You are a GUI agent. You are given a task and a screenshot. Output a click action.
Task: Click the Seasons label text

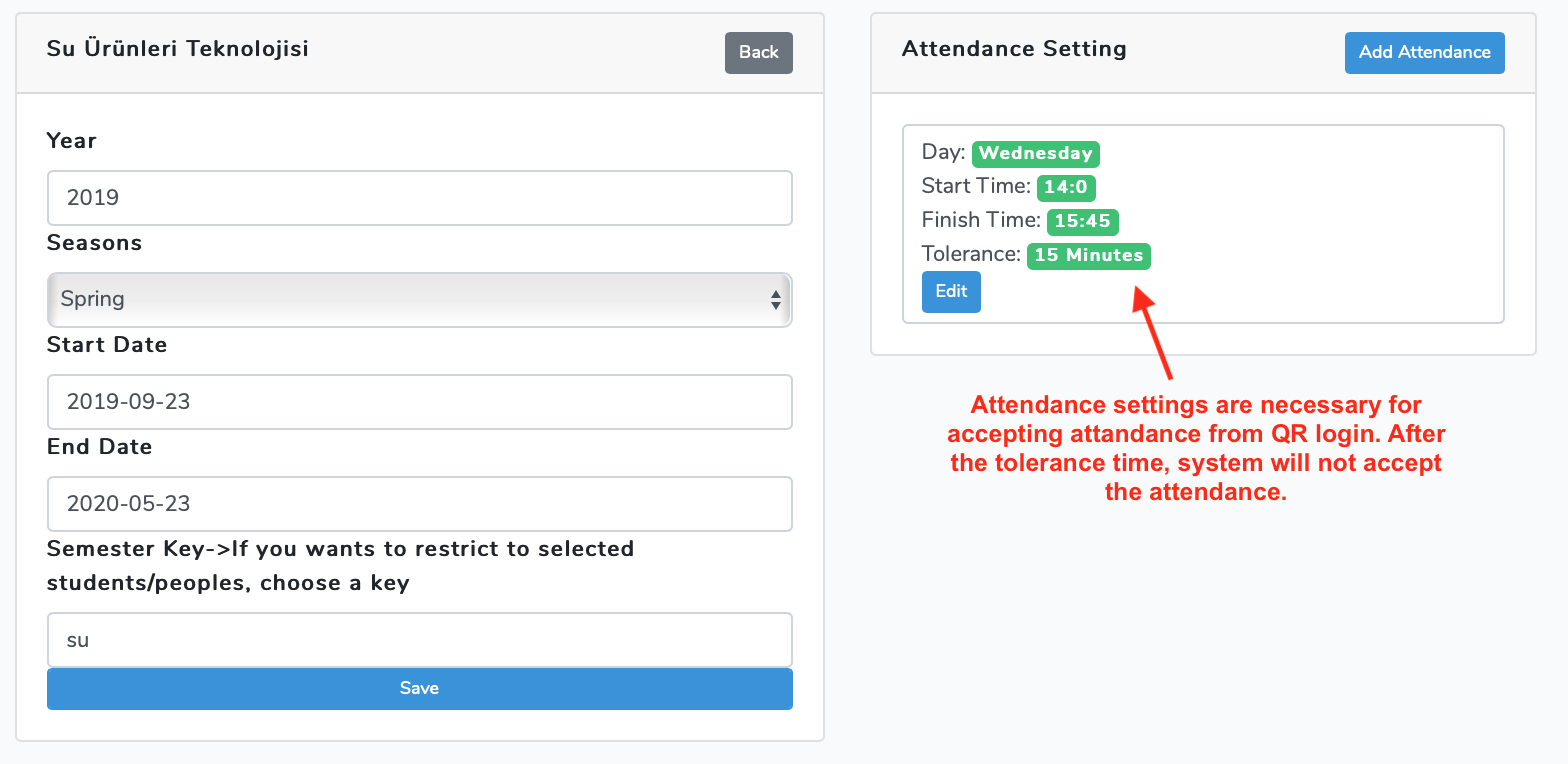point(95,243)
